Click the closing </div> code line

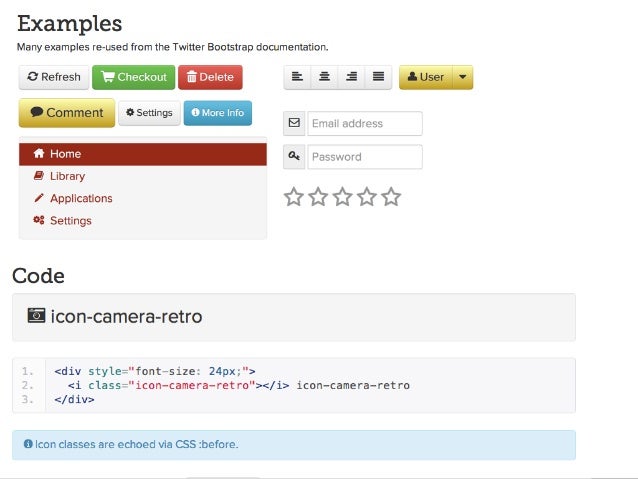(x=74, y=399)
